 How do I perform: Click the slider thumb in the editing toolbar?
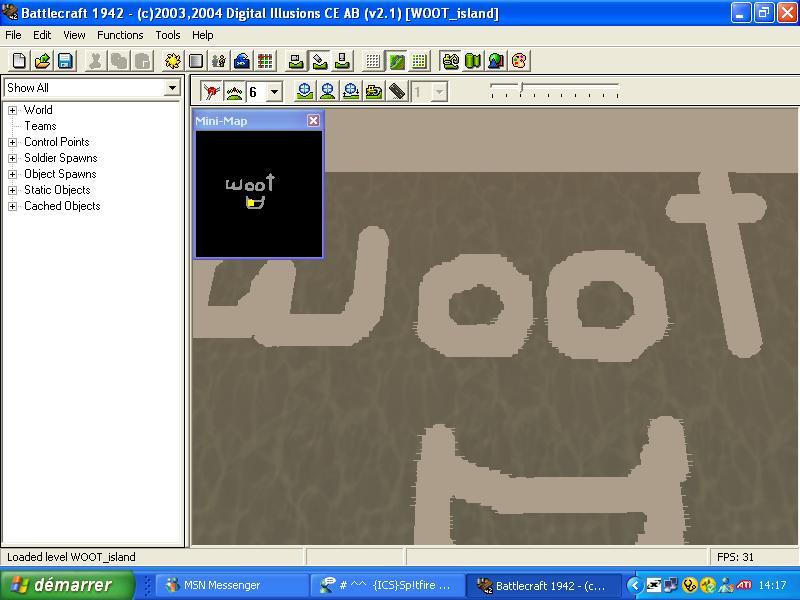[521, 88]
